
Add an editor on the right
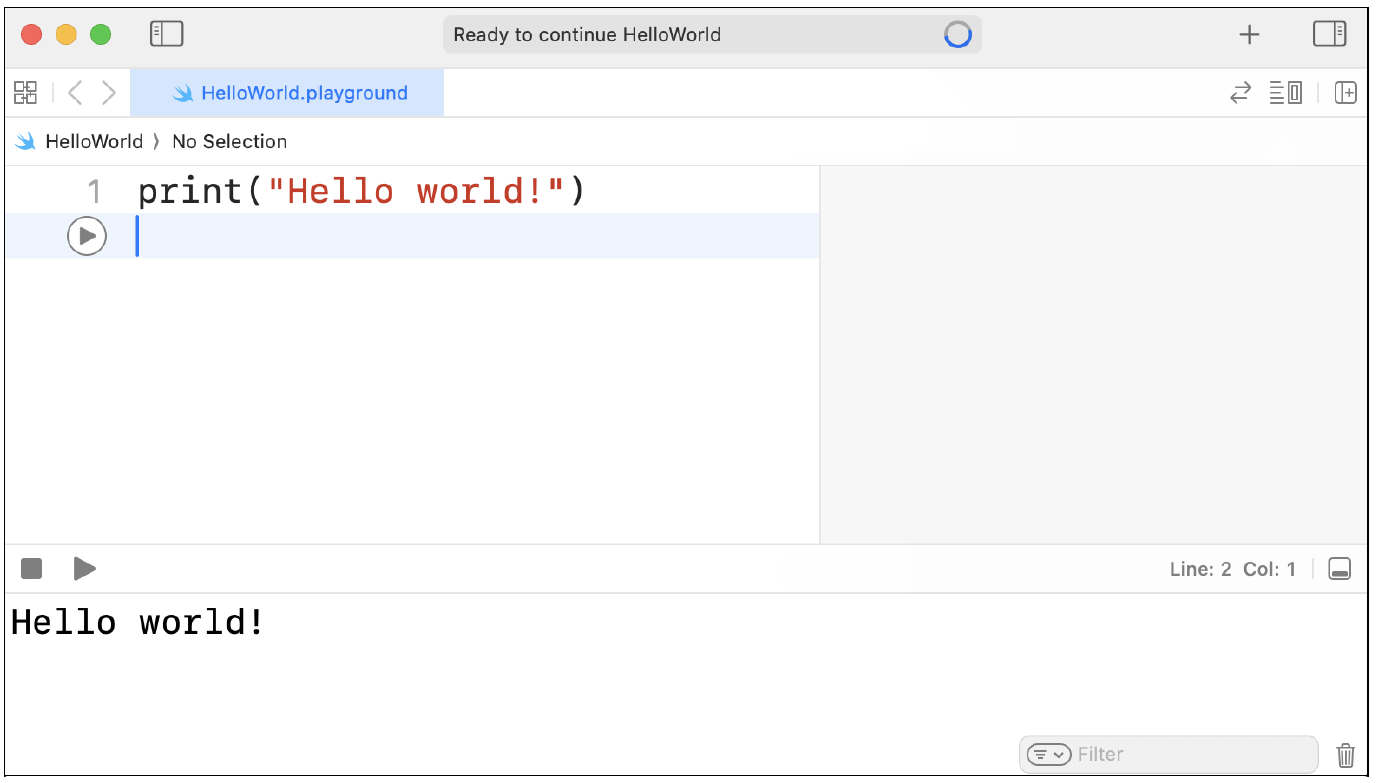(1346, 93)
